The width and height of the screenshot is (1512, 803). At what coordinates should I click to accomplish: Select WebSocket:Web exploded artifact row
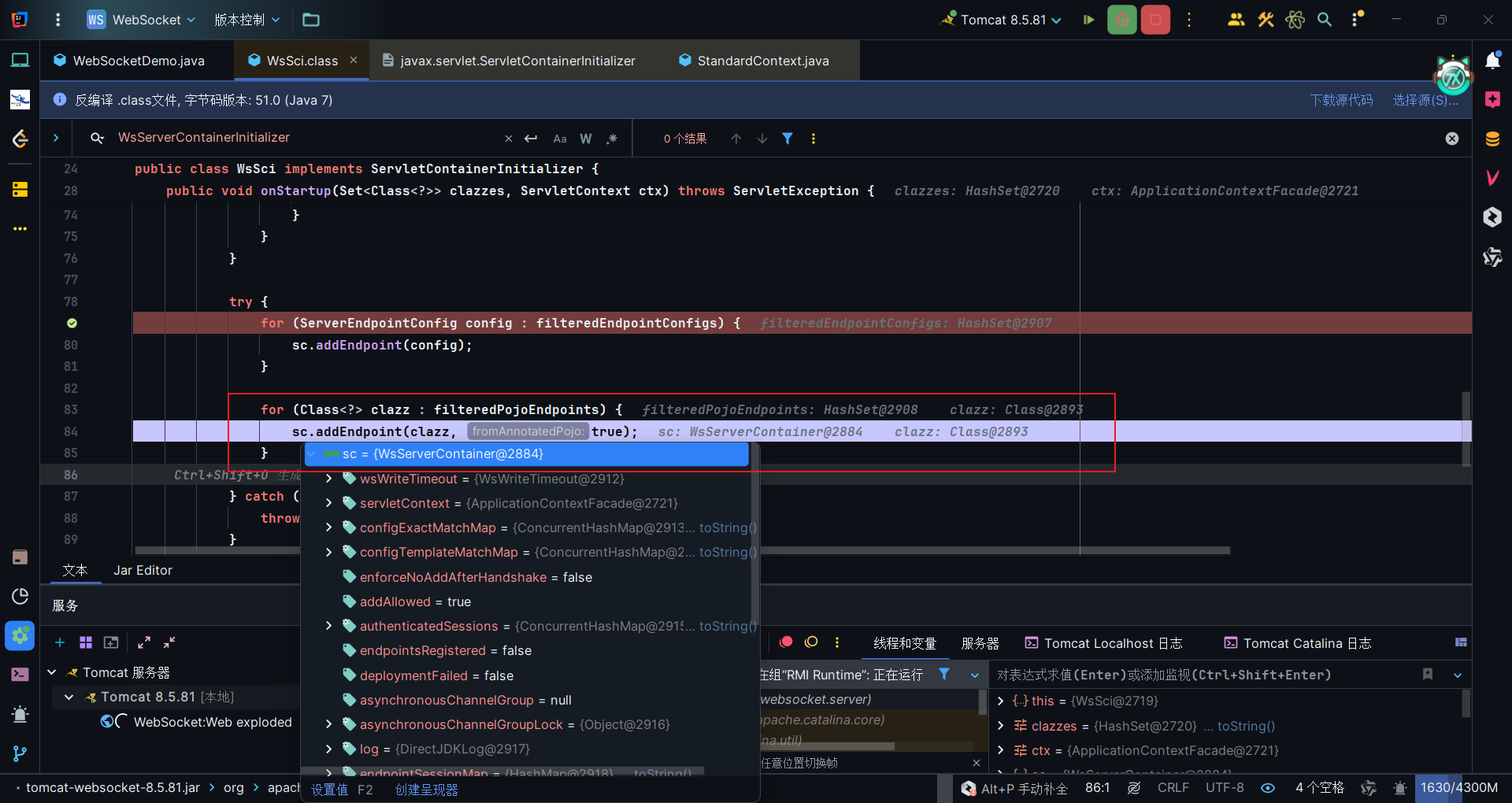tap(196, 722)
